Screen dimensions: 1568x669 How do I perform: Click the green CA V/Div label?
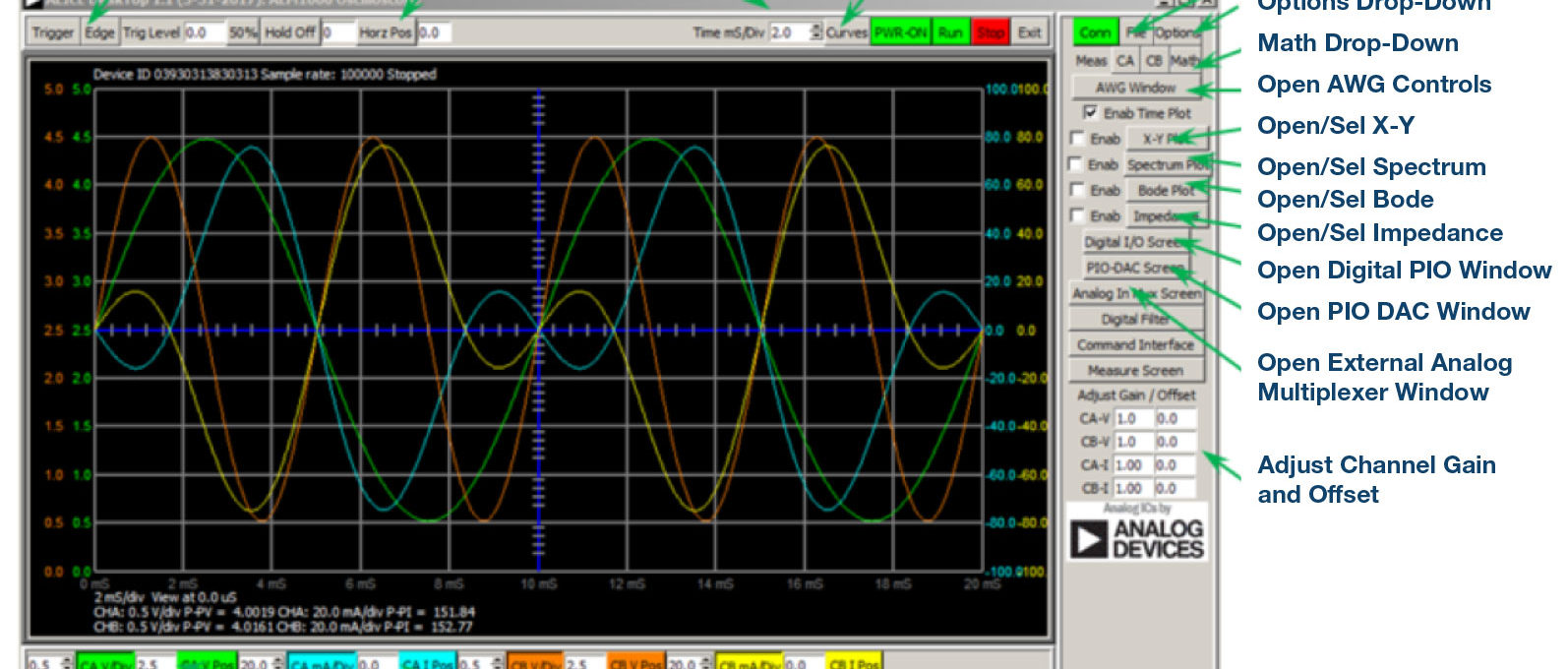coord(105,663)
